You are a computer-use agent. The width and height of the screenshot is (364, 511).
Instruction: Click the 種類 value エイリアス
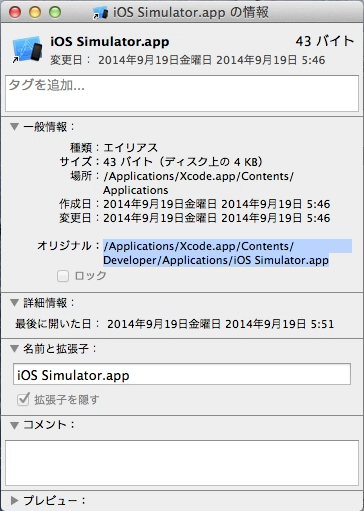[130, 148]
